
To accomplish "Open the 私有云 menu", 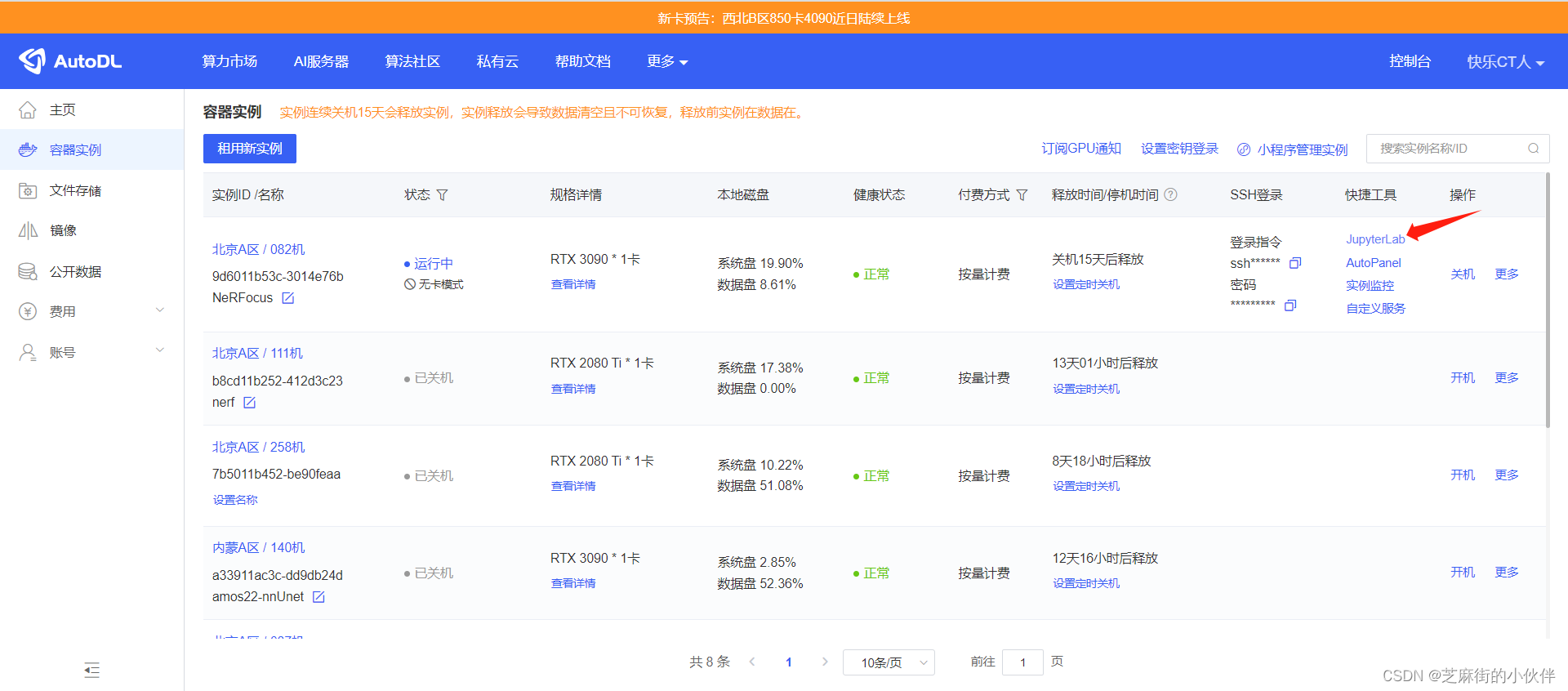I will [497, 61].
